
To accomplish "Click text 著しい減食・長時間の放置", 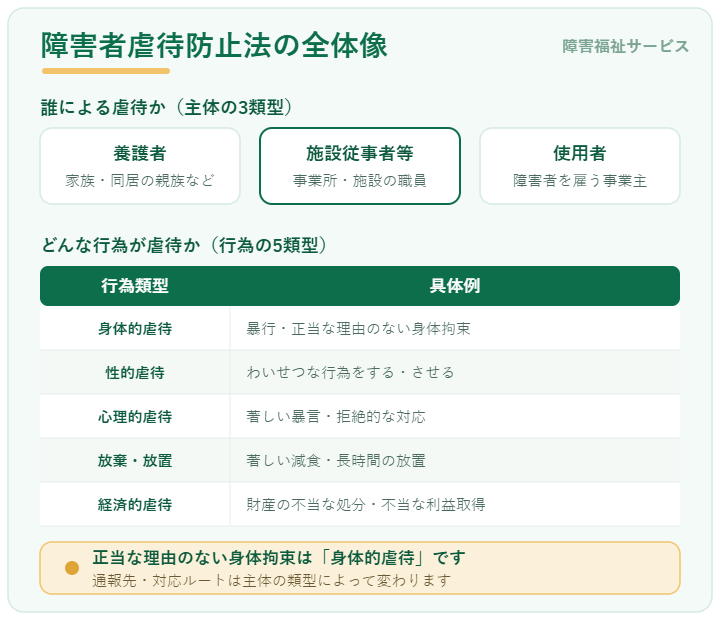I will (336, 460).
